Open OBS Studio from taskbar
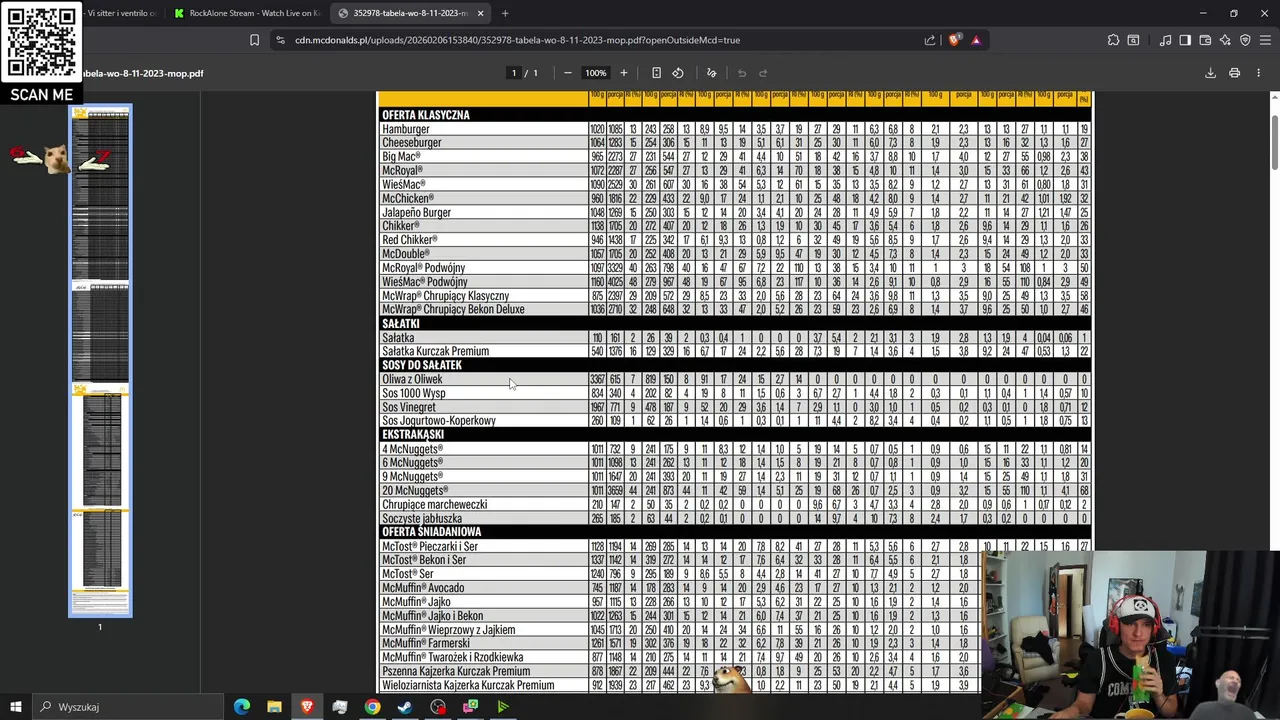The width and height of the screenshot is (1280, 720). 438,707
